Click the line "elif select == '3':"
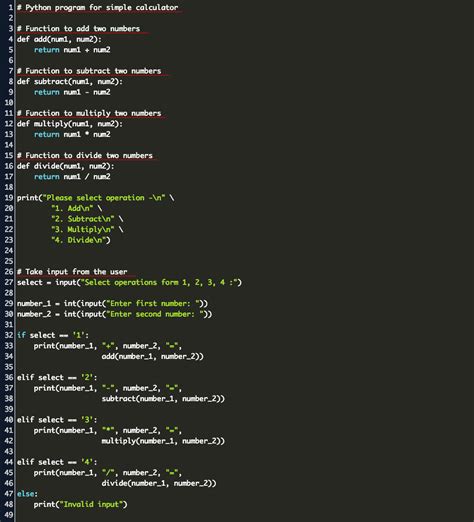 tap(57, 420)
